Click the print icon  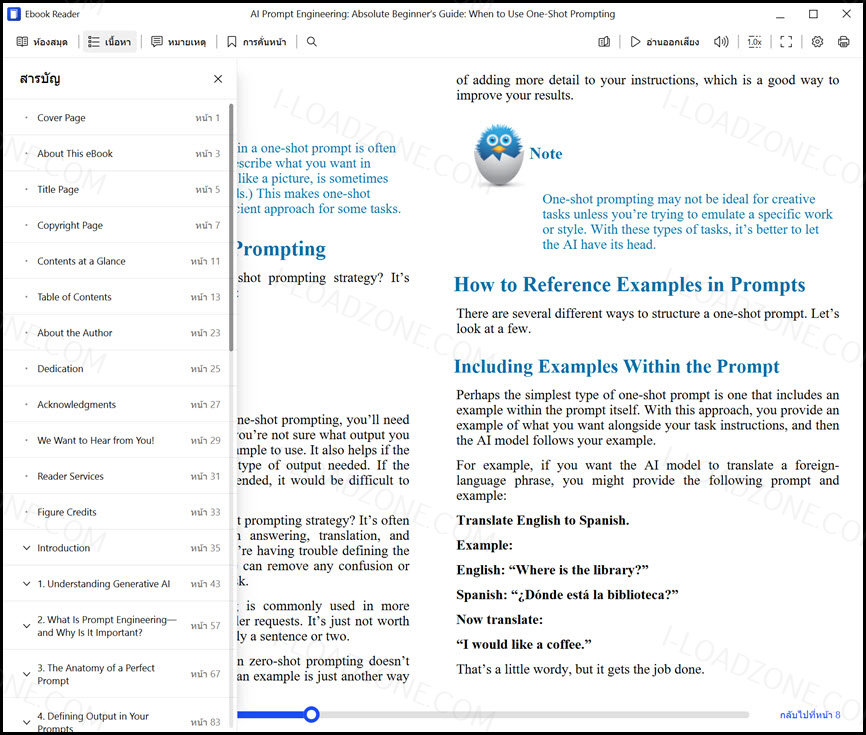click(843, 42)
